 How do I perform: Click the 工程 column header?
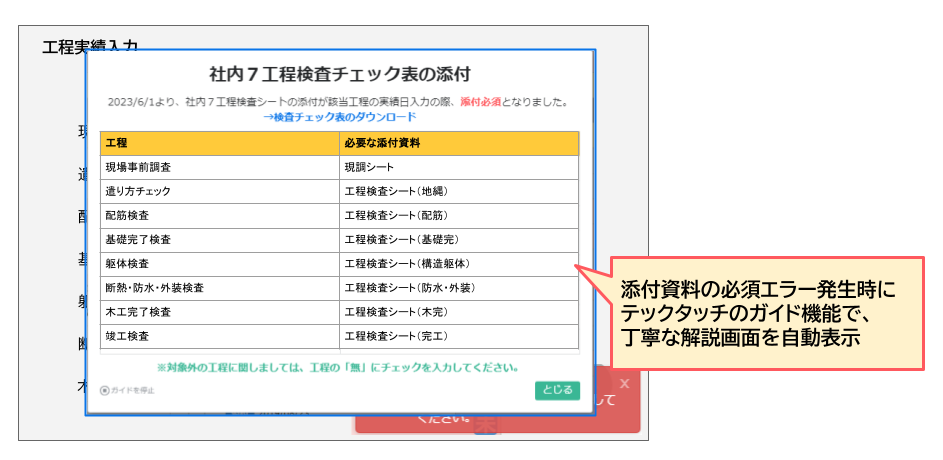[219, 143]
